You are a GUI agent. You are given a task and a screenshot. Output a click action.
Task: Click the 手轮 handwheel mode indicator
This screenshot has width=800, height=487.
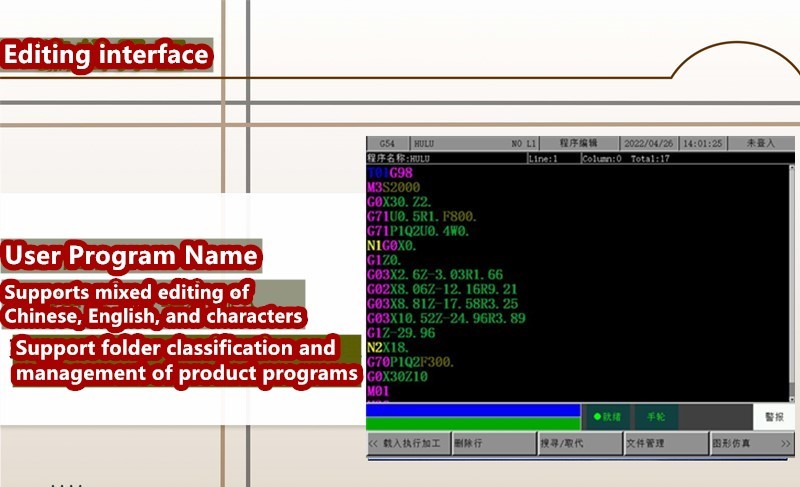pos(656,417)
